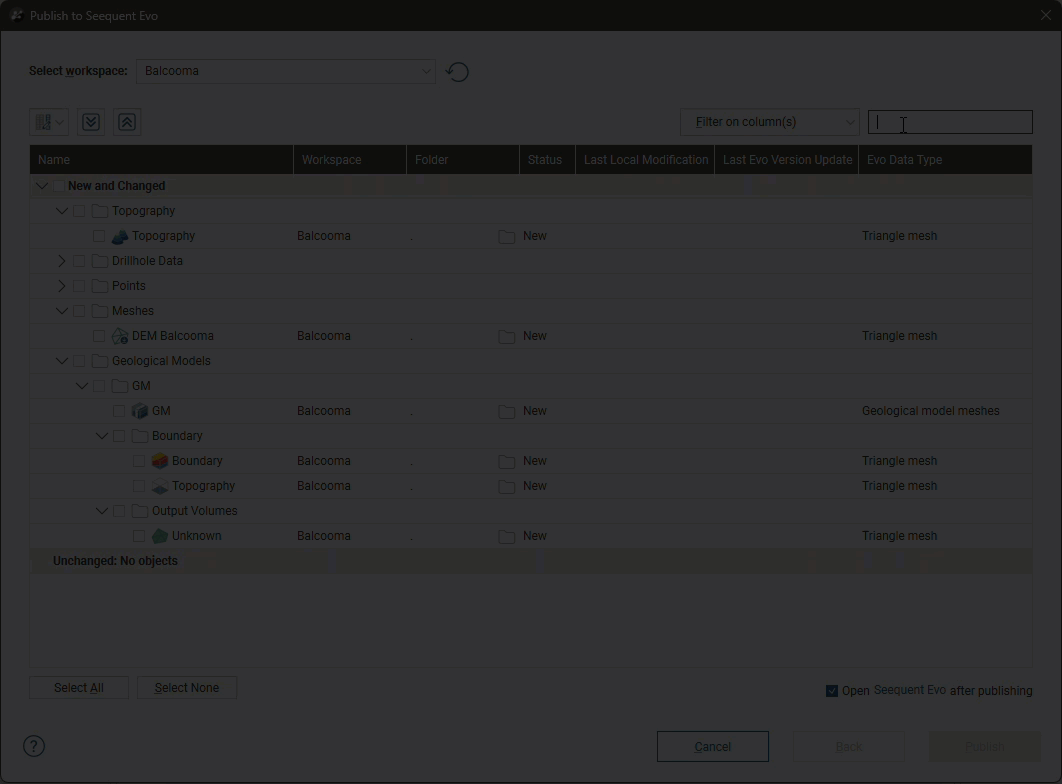This screenshot has width=1062, height=784.
Task: Click the Boundary surface icon
Action: tap(160, 461)
